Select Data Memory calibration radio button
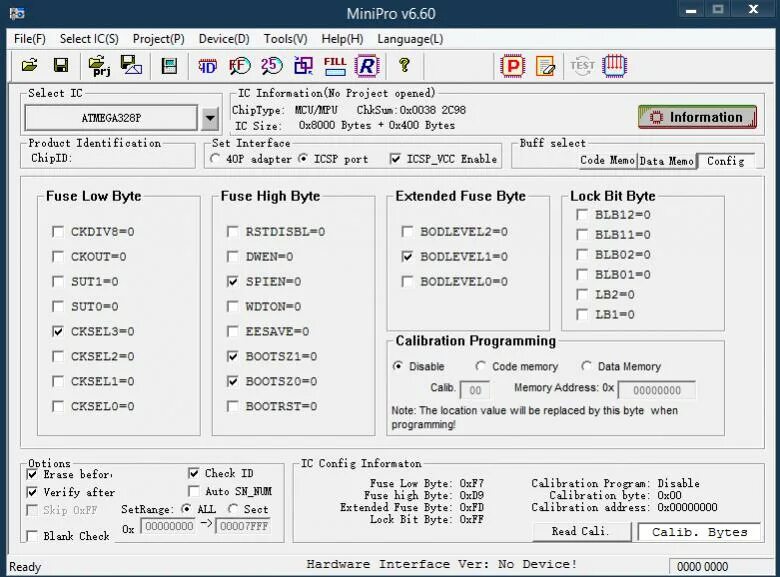Screen dimensions: 780x577 (586, 366)
